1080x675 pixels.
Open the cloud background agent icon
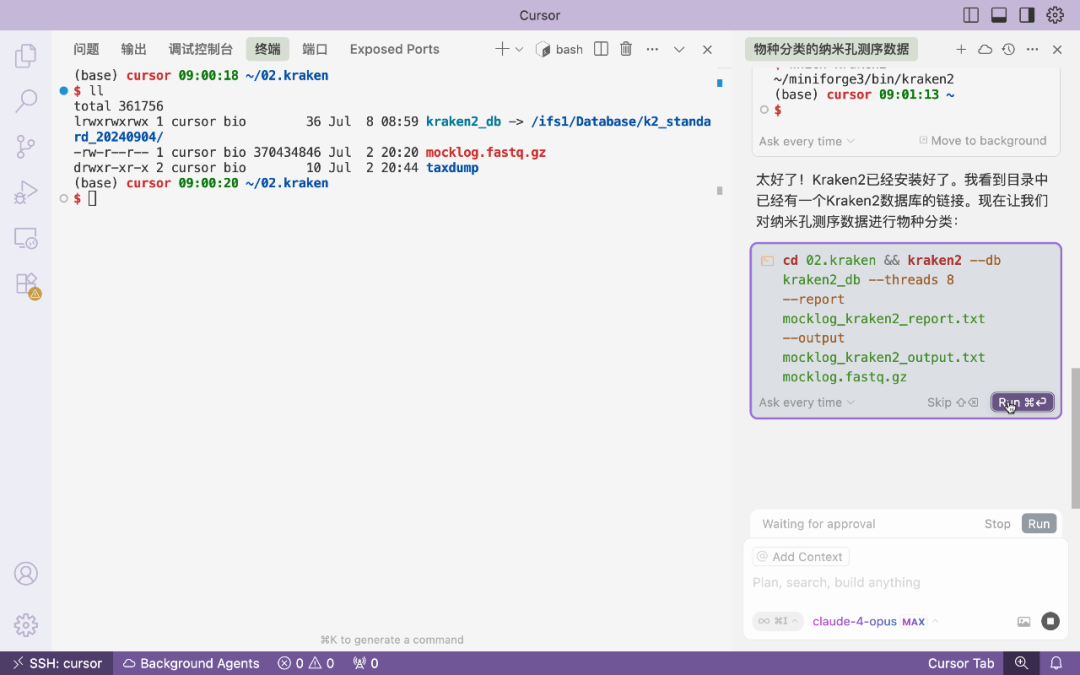[x=985, y=50]
